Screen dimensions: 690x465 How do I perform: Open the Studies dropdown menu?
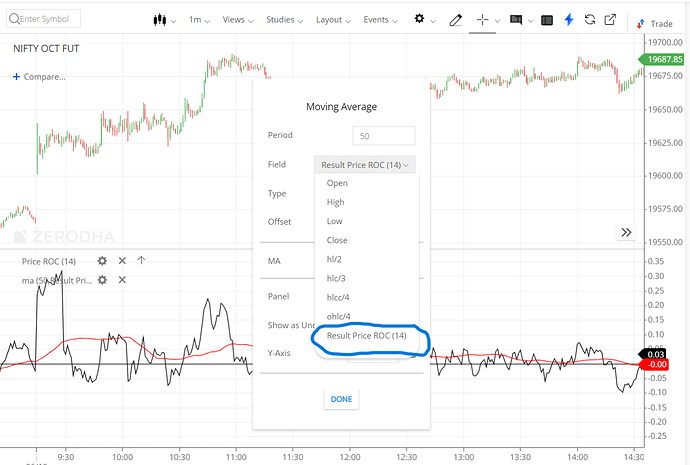click(285, 19)
